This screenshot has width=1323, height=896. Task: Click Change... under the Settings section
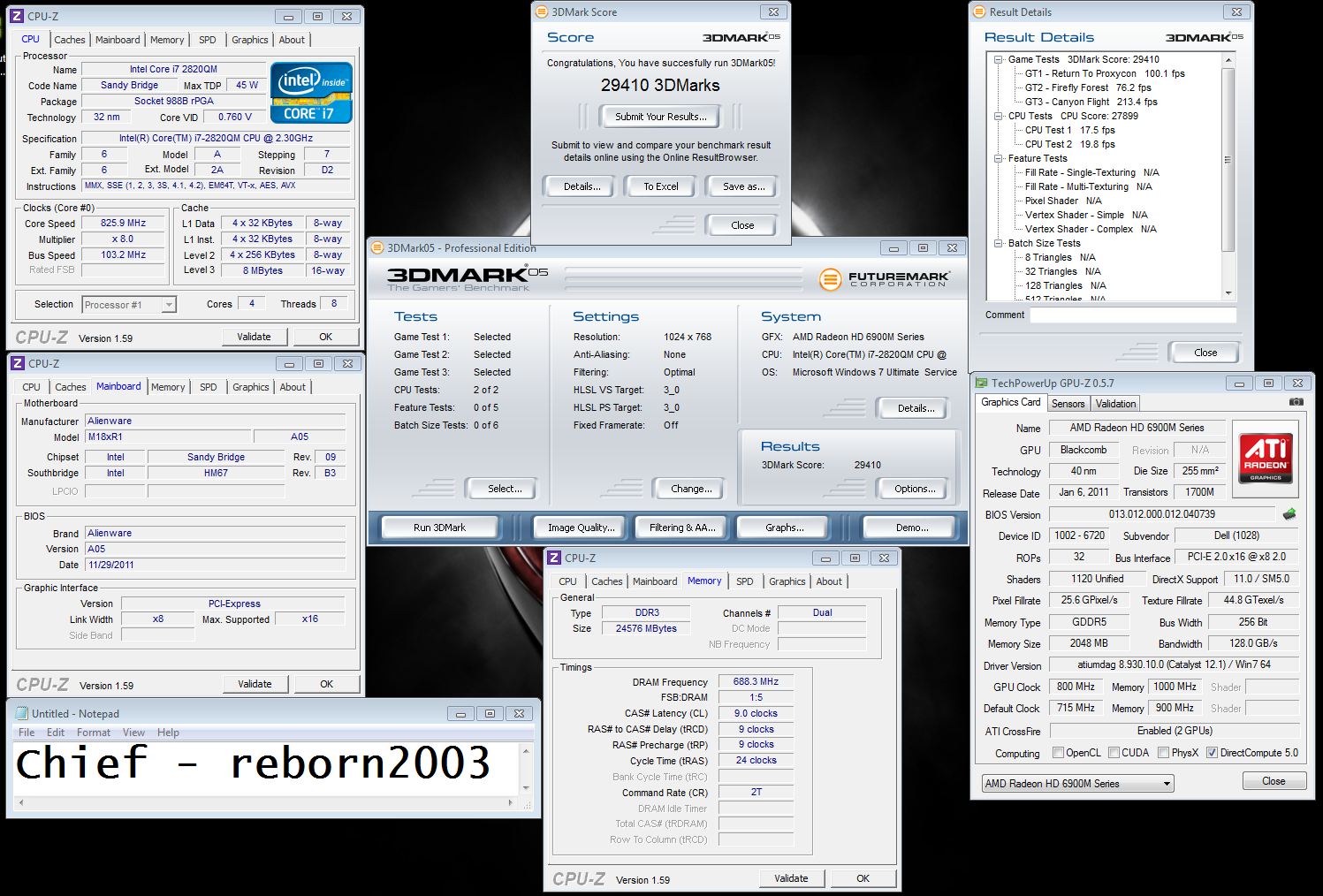(691, 489)
